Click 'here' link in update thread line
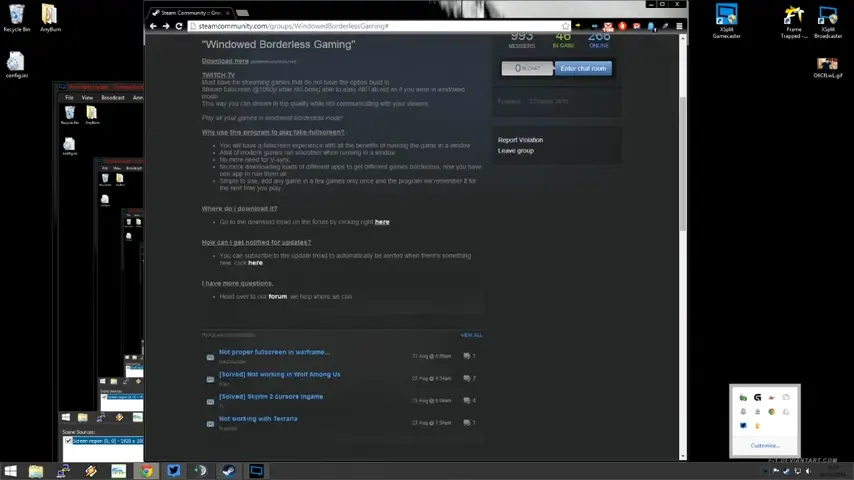The image size is (854, 480). [255, 263]
